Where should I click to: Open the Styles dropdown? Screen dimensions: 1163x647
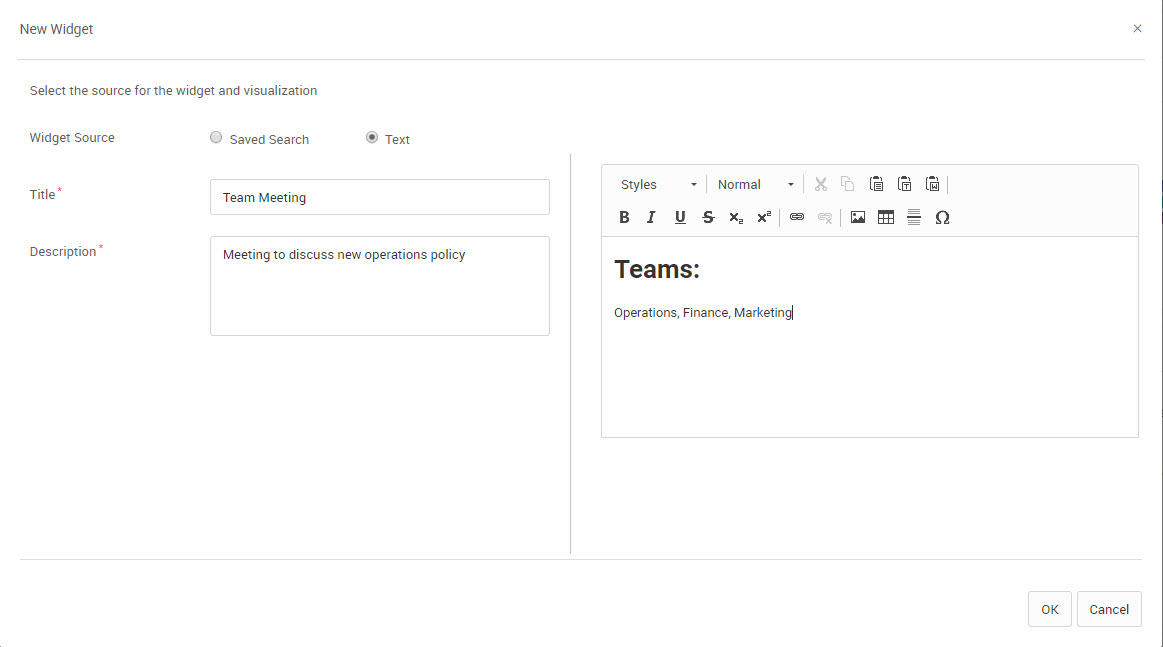click(x=658, y=184)
